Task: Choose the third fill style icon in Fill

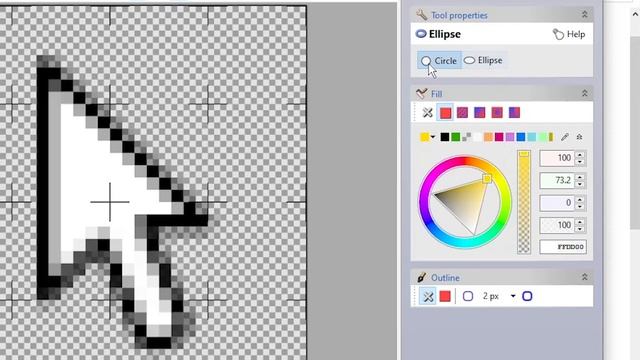Action: pos(480,113)
